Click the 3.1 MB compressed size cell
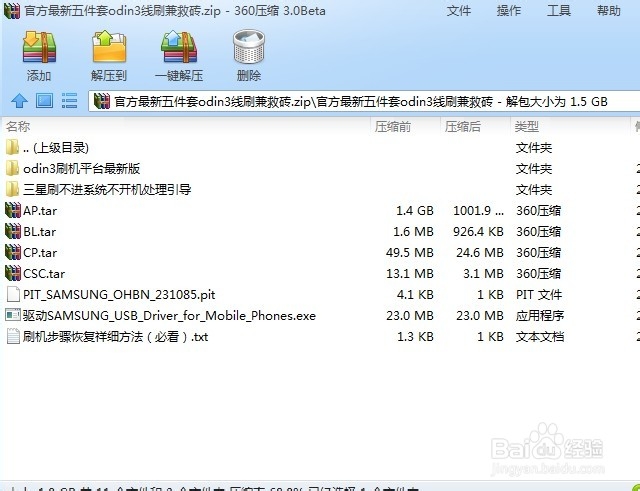 [483, 273]
